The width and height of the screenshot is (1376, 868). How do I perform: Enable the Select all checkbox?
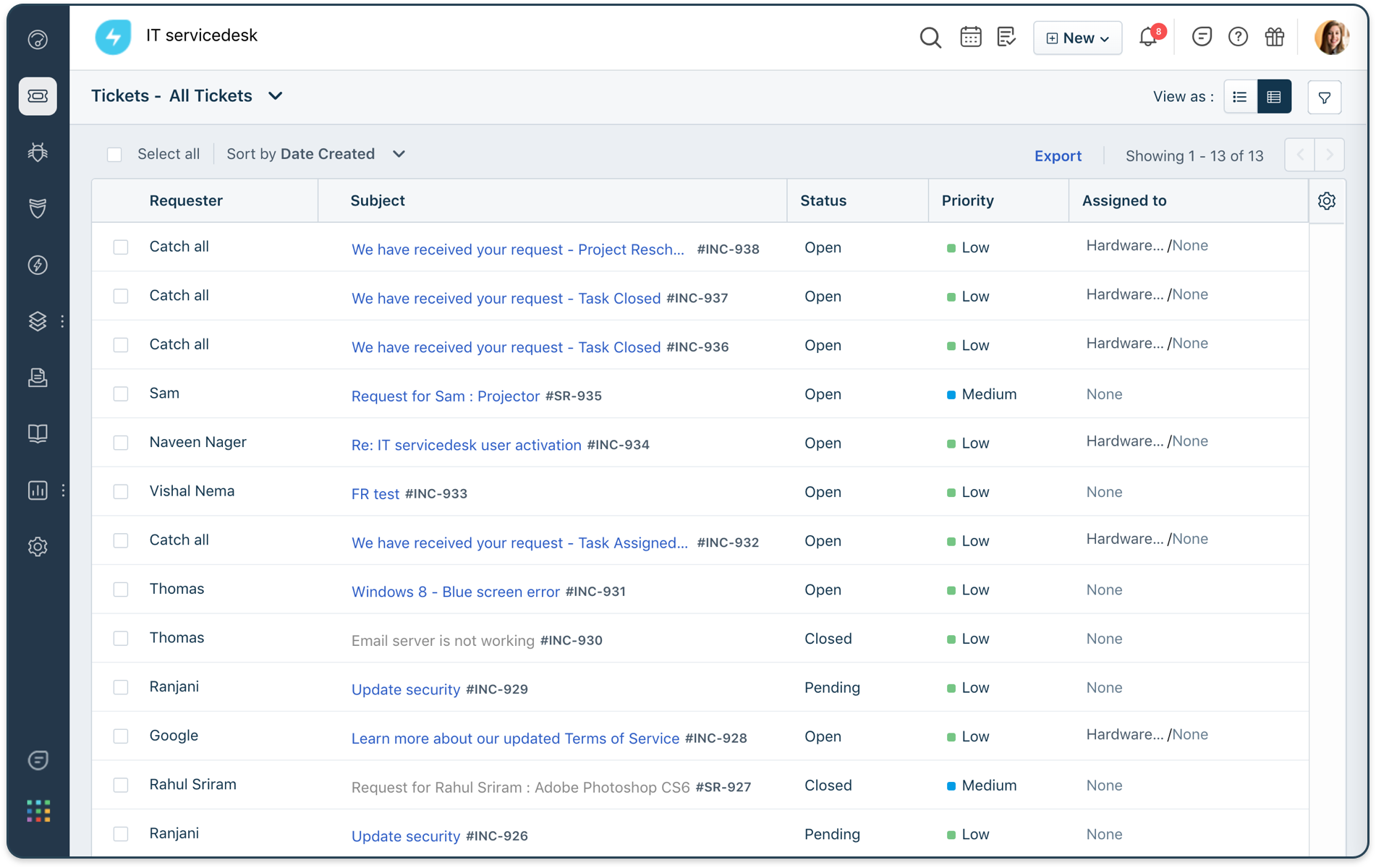click(x=114, y=154)
